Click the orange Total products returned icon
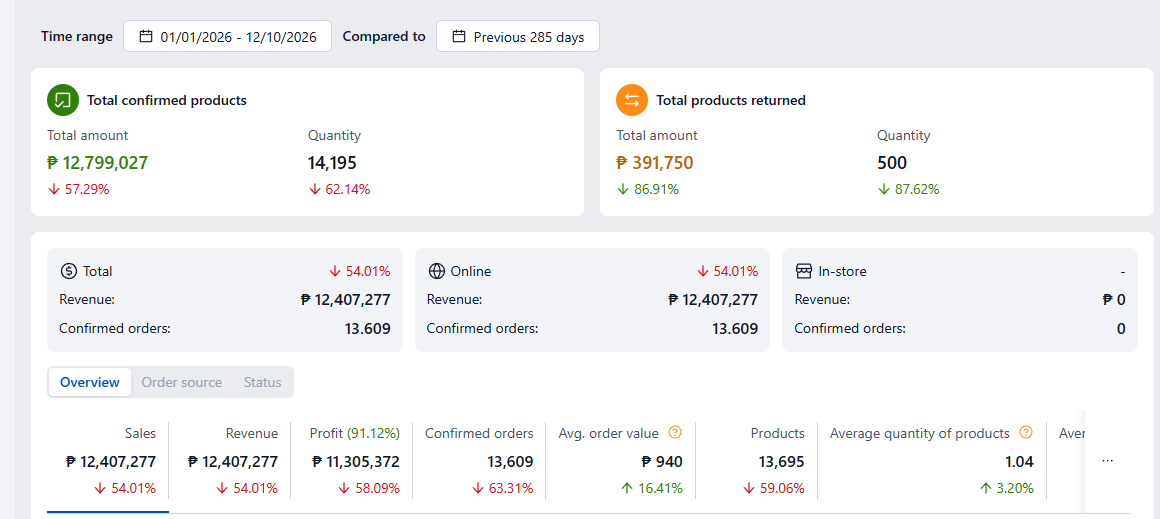The height and width of the screenshot is (519, 1160). (632, 100)
